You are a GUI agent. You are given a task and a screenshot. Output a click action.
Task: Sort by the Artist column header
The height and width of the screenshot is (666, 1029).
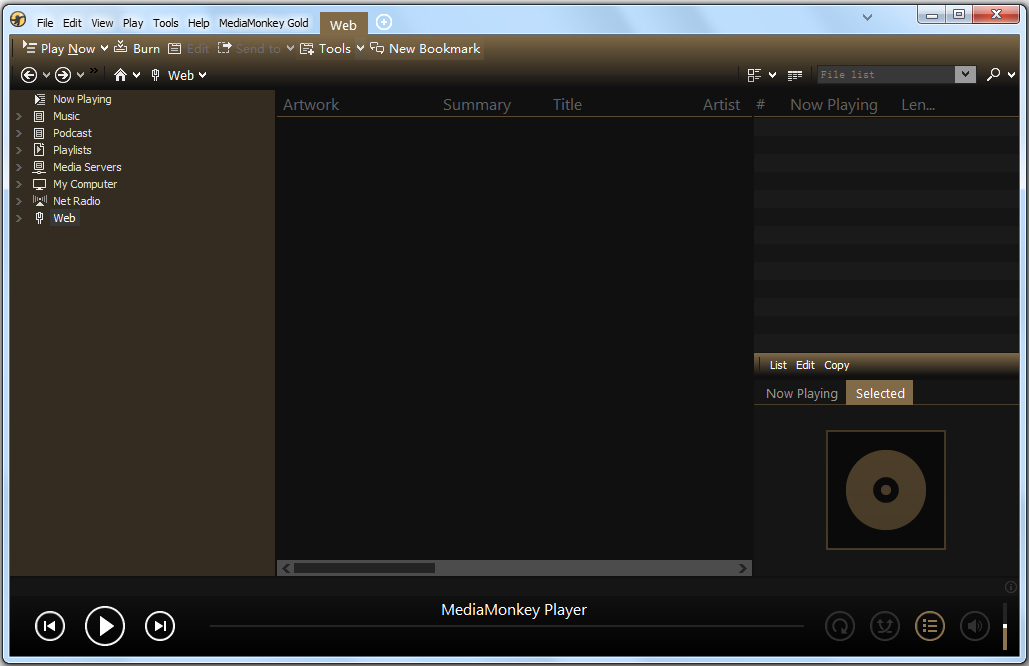coord(721,105)
